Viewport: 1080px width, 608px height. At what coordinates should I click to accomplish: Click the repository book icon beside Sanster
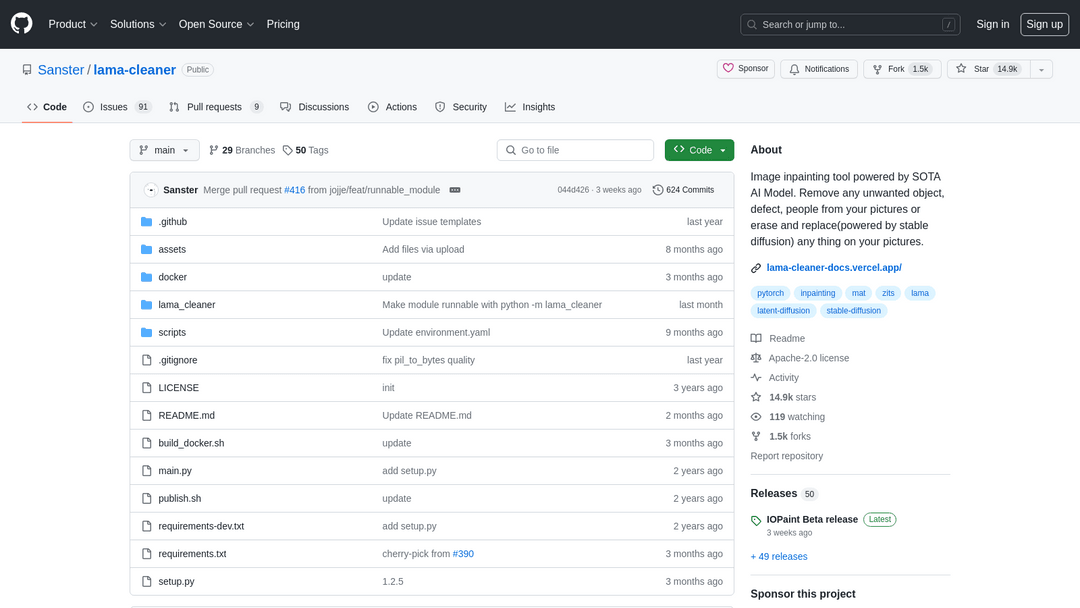click(27, 70)
